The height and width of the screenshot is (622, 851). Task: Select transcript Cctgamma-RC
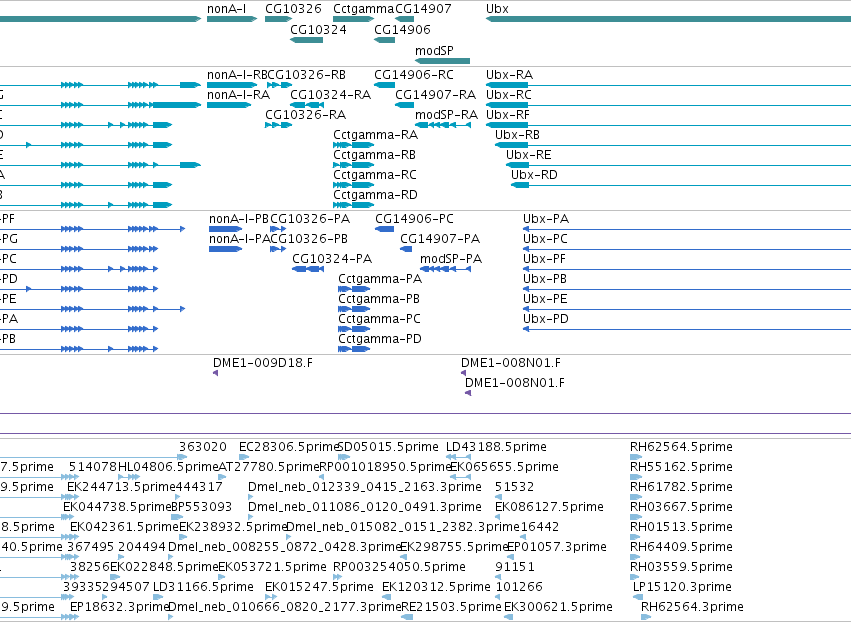pos(375,175)
